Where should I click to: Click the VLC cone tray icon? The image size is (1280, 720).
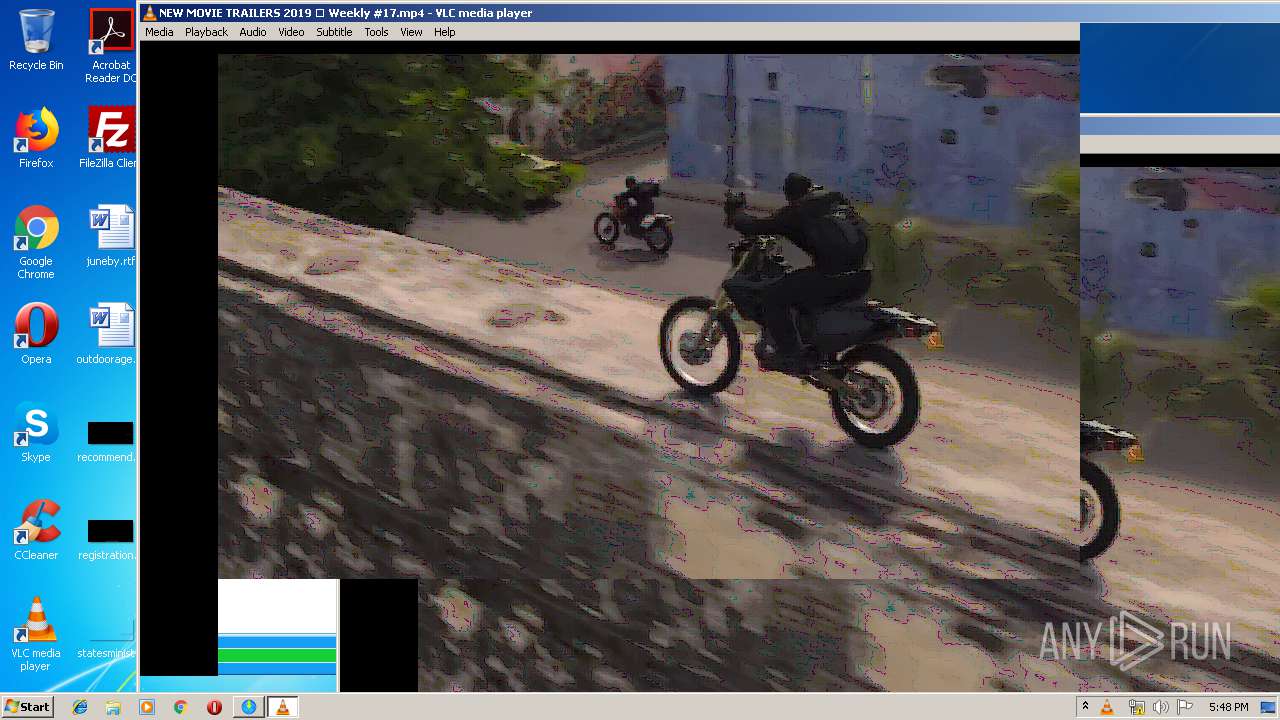click(1107, 707)
